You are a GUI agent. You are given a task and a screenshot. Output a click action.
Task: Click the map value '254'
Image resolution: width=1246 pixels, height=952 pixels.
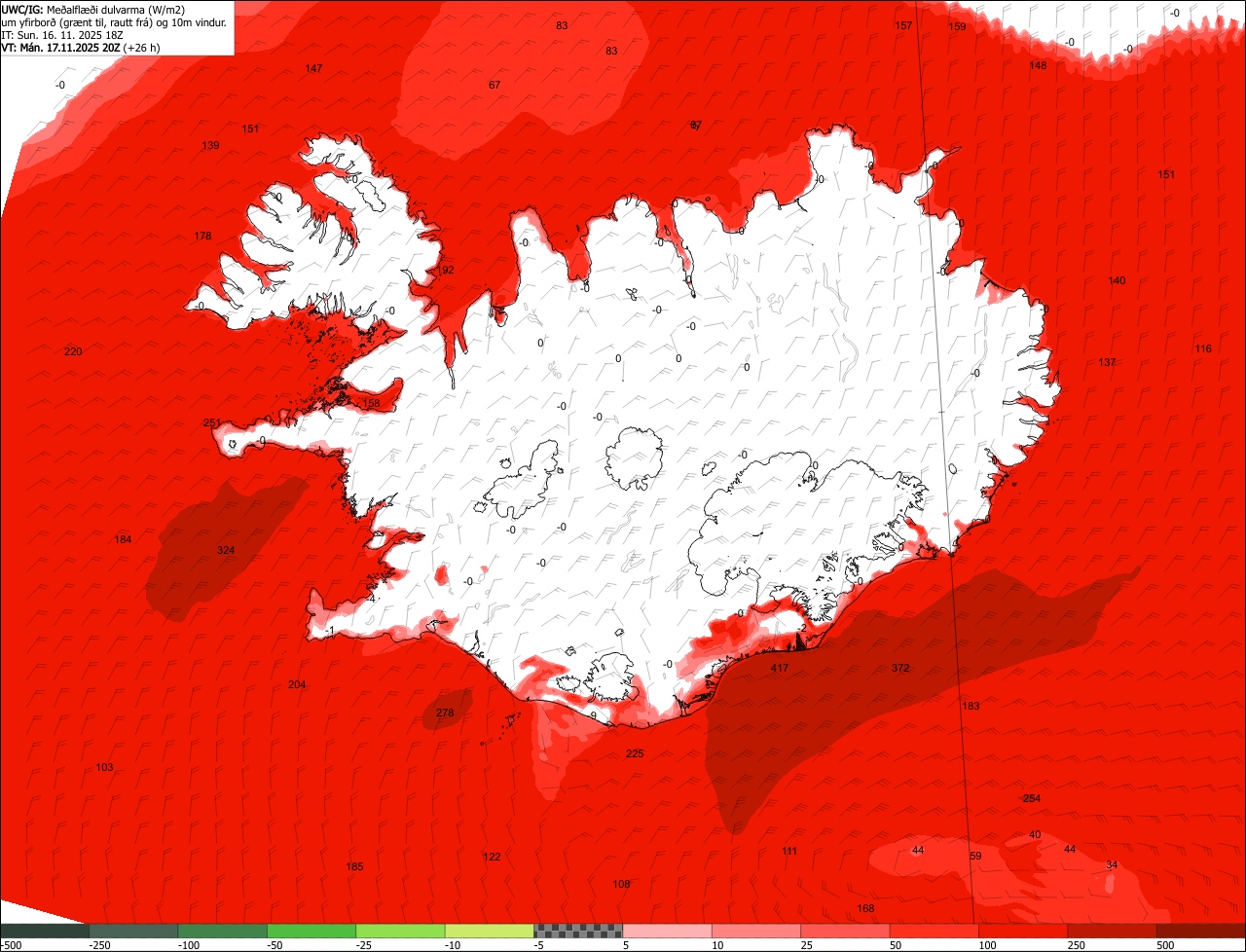[x=1032, y=798]
